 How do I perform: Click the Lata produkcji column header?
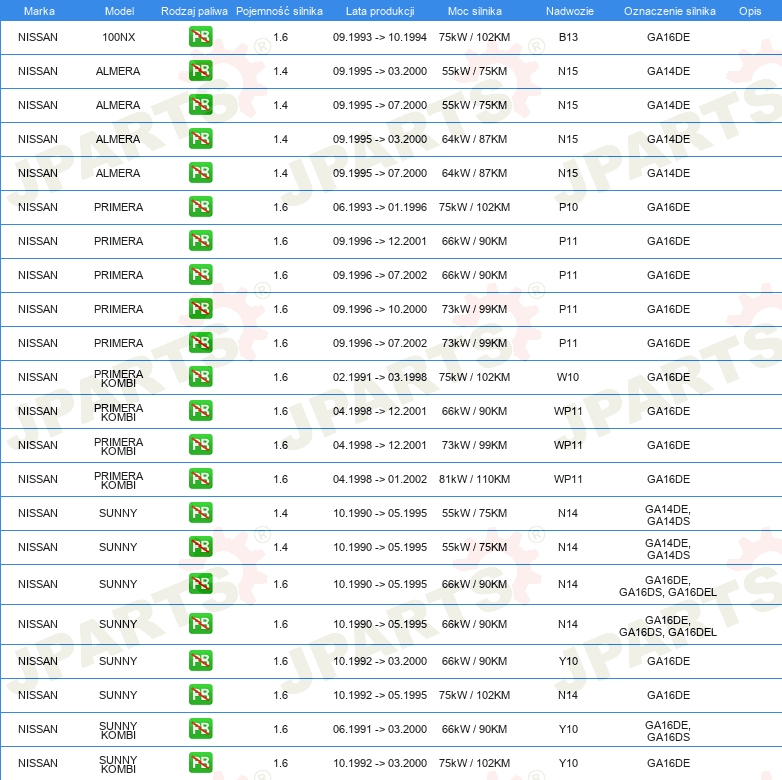point(380,11)
